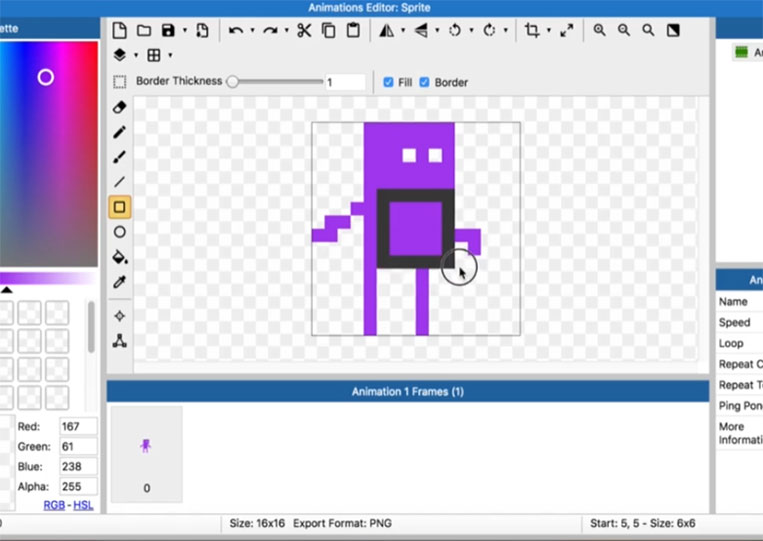Click the Blue value field

78,467
